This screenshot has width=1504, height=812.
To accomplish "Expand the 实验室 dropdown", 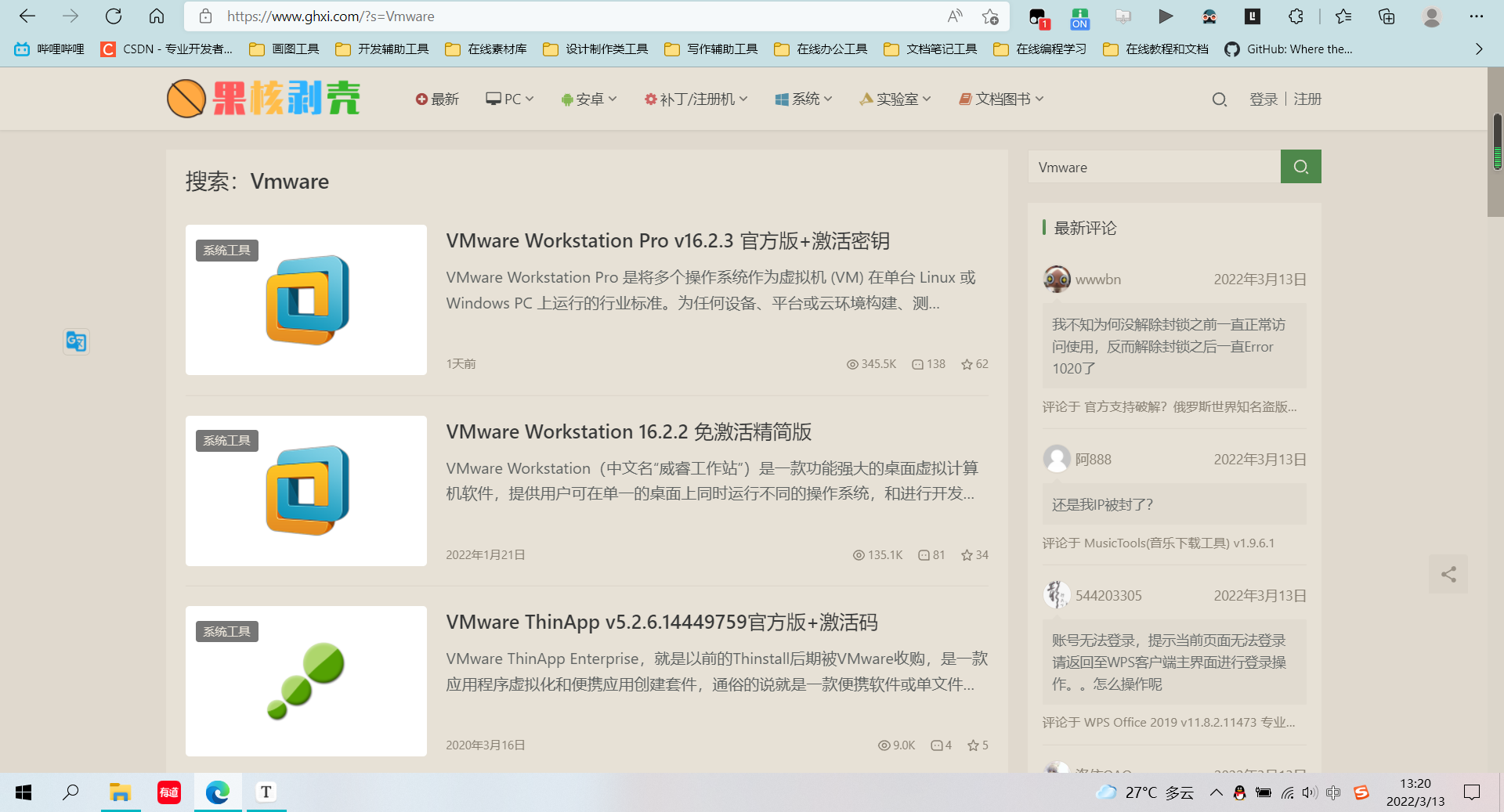I will [895, 99].
